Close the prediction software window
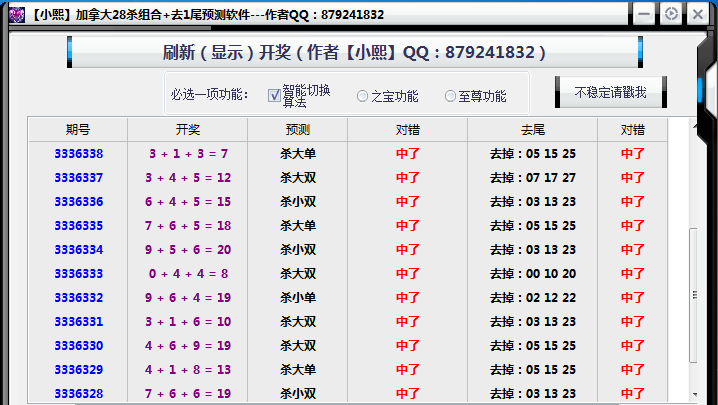The image size is (718, 405). click(x=698, y=14)
